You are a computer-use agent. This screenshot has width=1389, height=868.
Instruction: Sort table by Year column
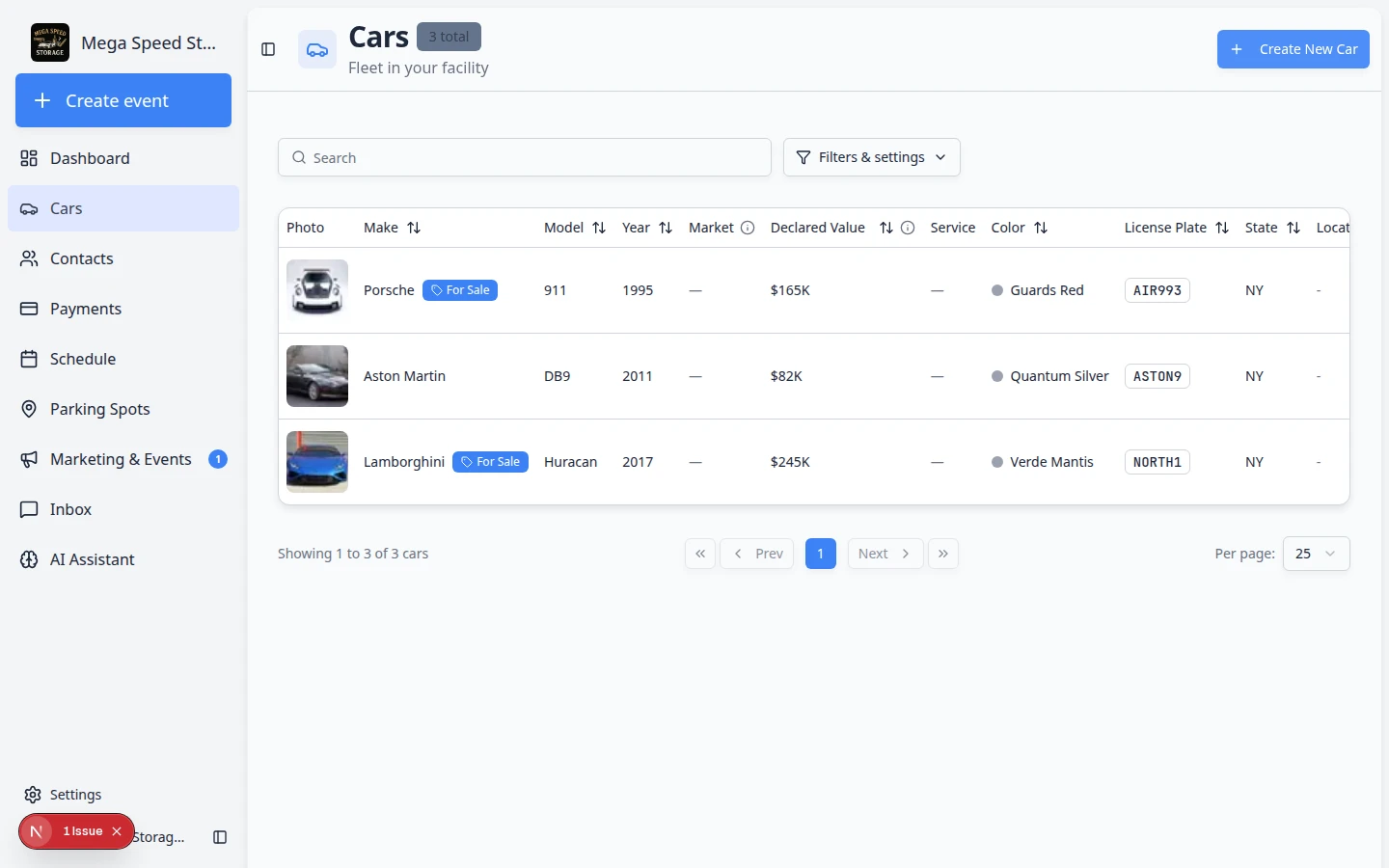point(666,228)
